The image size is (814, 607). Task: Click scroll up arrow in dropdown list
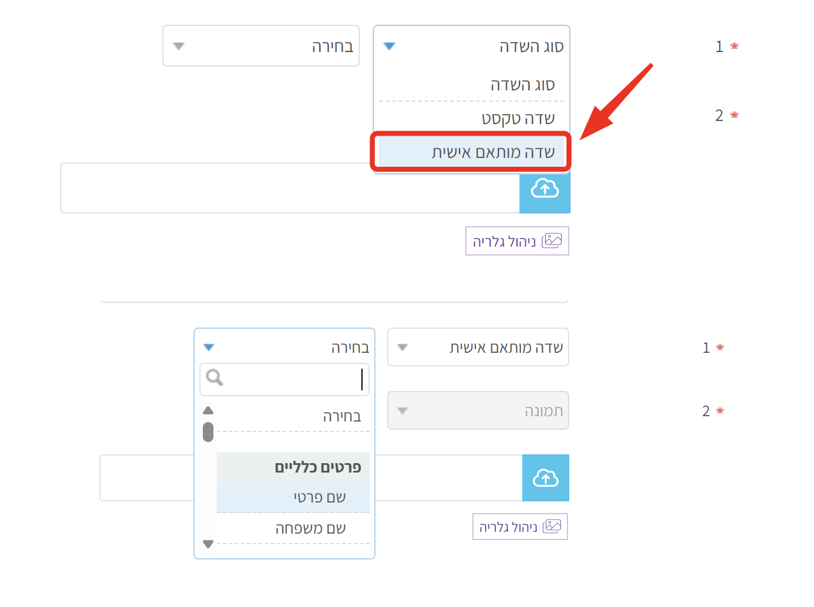[x=208, y=410]
